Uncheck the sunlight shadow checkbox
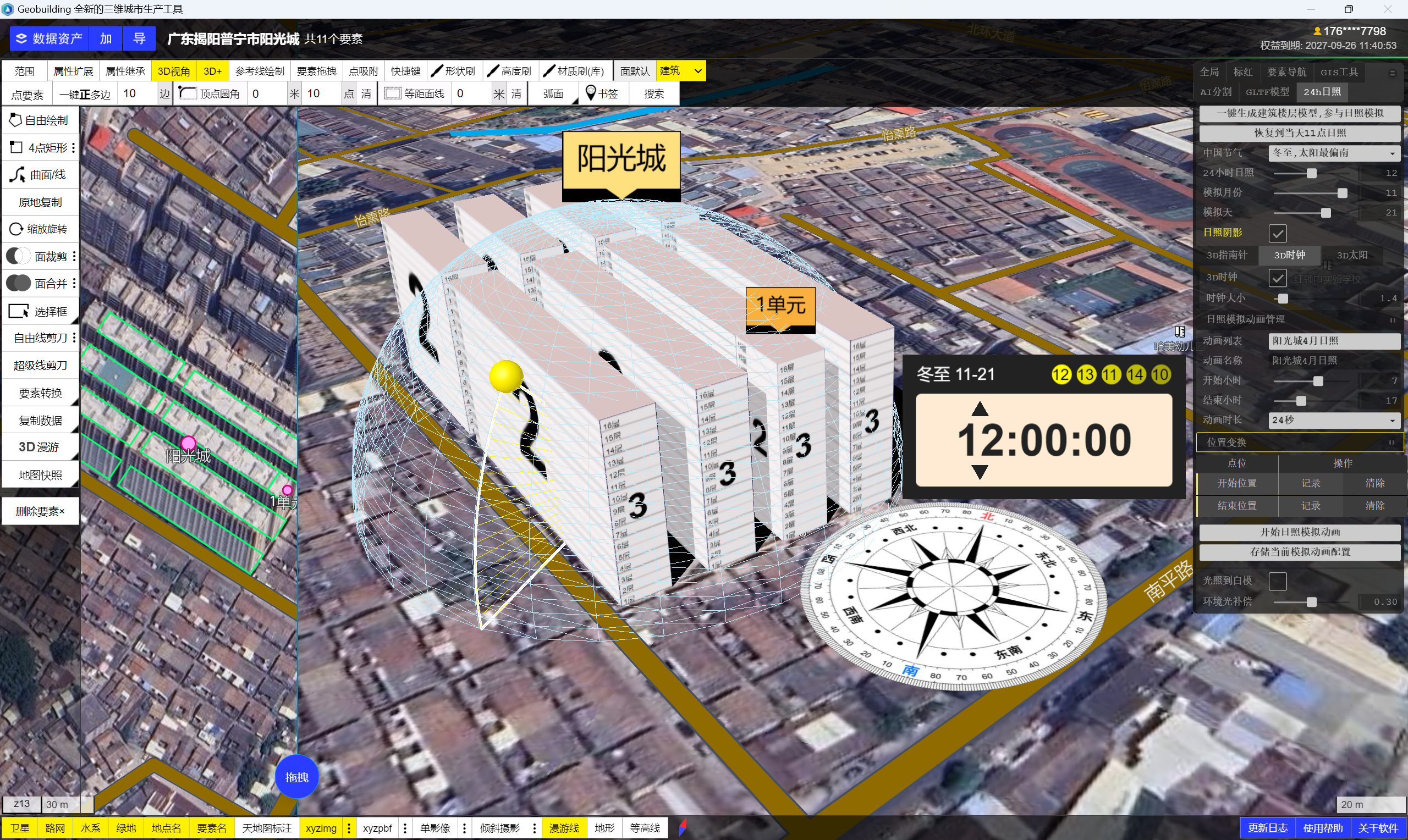Viewport: 1408px width, 840px height. 1277,233
